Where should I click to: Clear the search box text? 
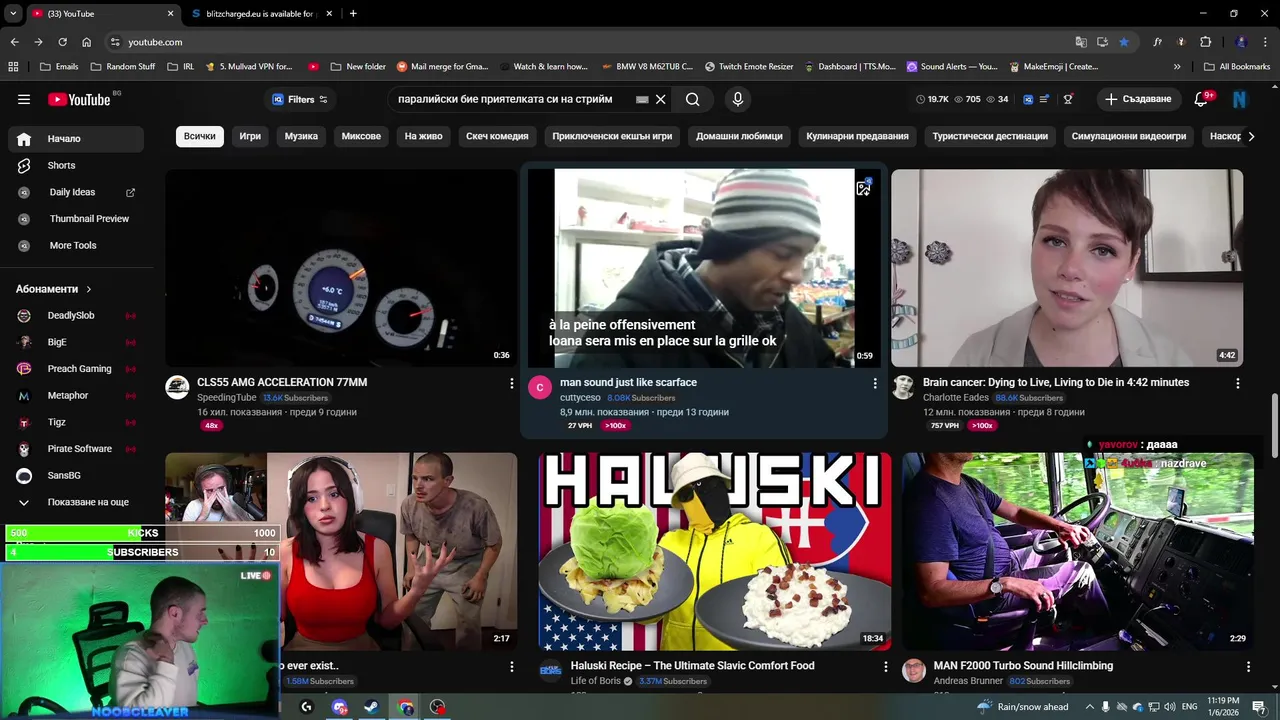(x=660, y=99)
